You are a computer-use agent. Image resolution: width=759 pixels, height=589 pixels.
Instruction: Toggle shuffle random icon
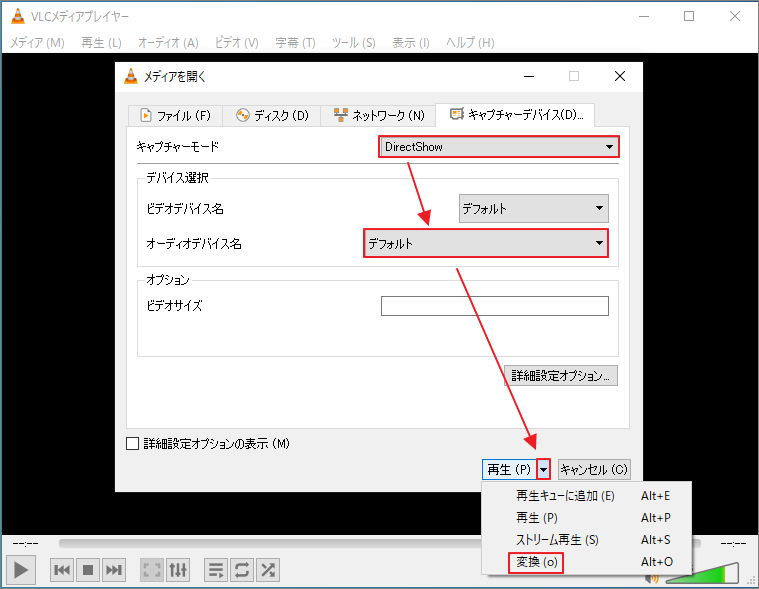(268, 570)
